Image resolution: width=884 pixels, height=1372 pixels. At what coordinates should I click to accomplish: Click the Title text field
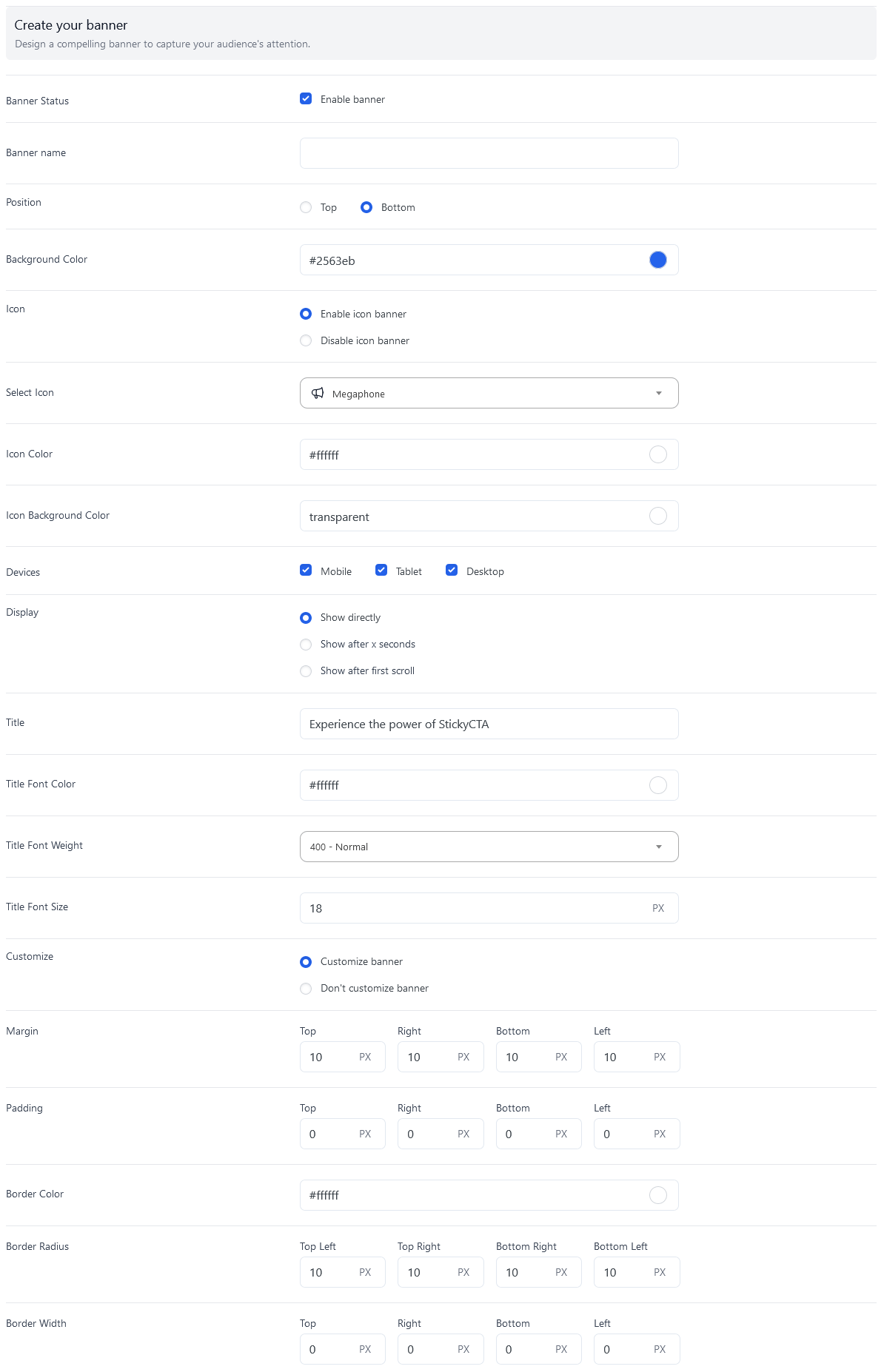489,724
